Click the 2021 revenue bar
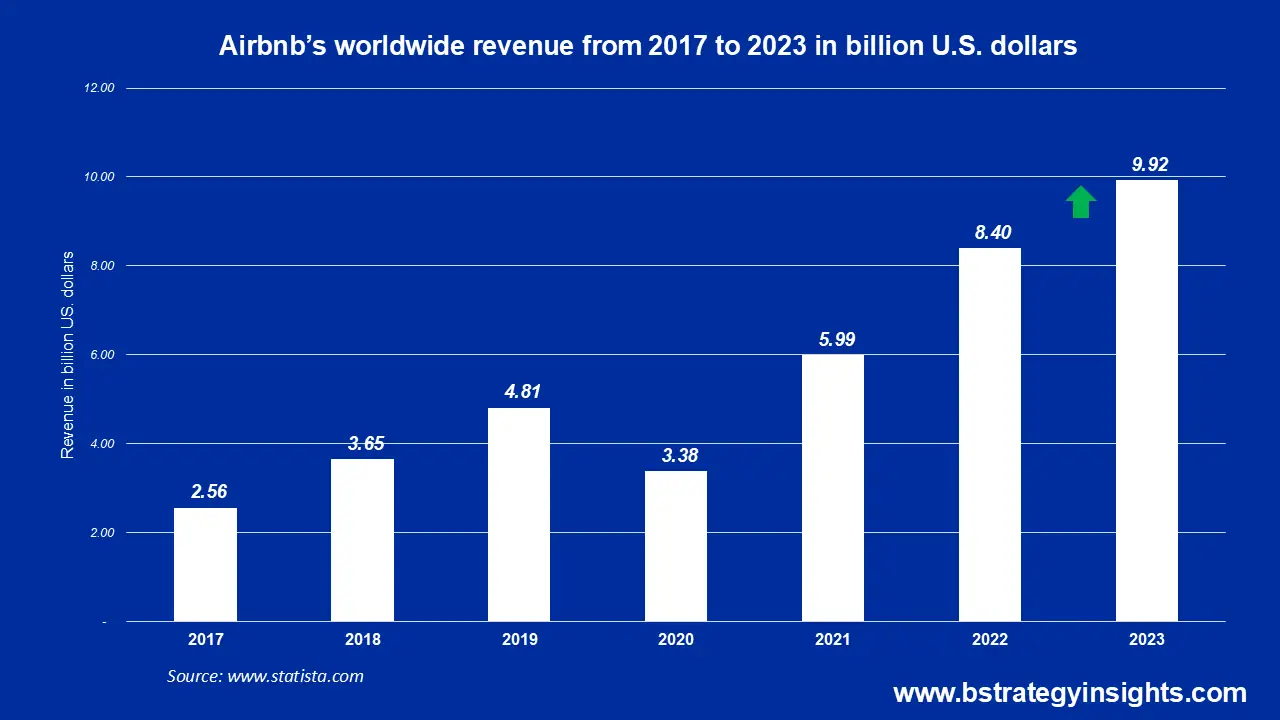1280x720 pixels. click(x=832, y=488)
